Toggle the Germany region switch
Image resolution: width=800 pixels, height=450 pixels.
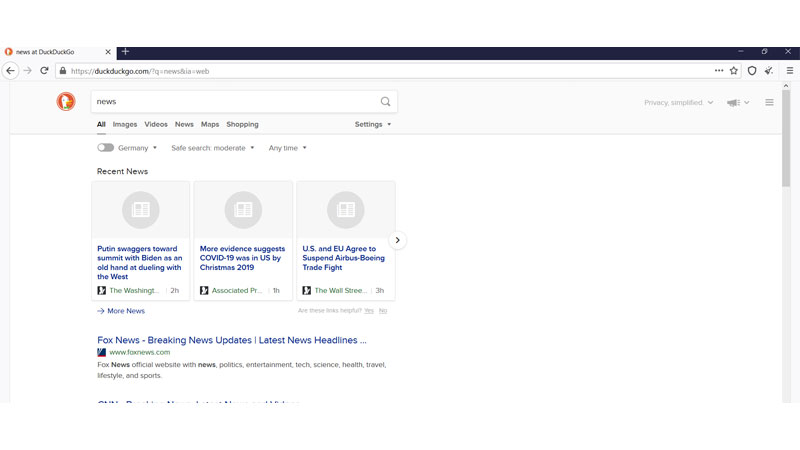pyautogui.click(x=106, y=147)
